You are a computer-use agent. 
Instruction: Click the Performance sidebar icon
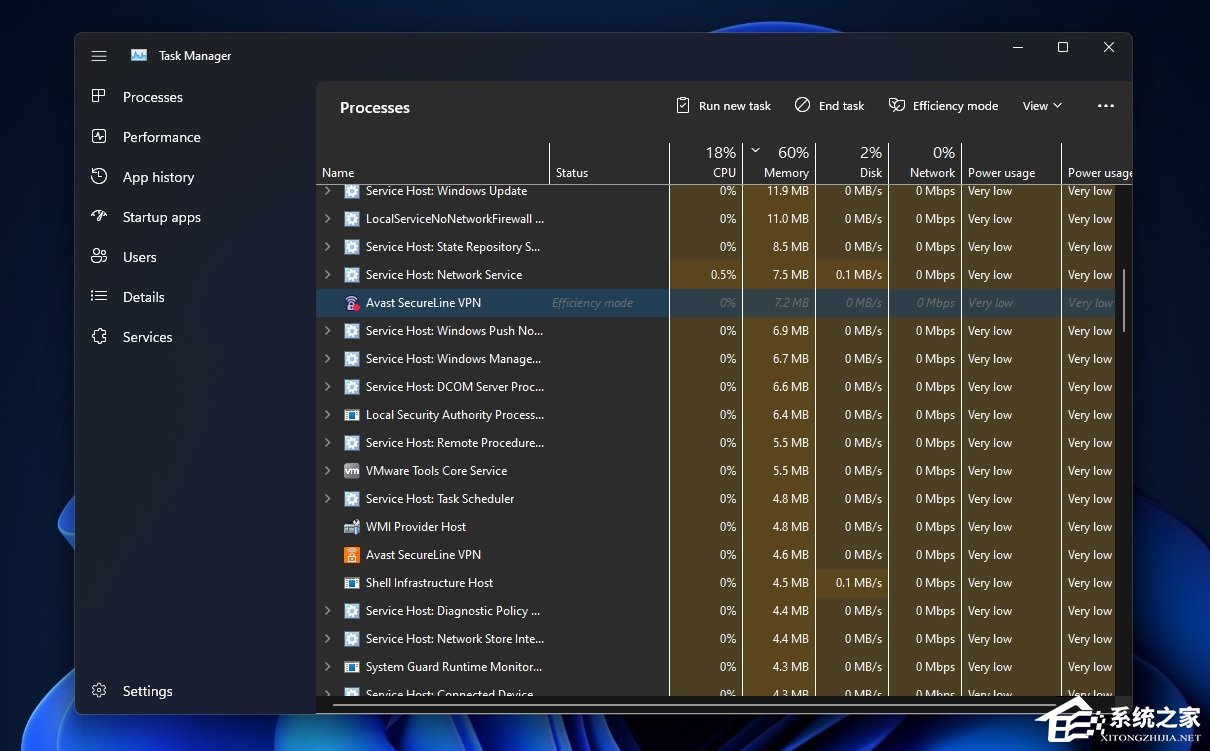click(x=99, y=137)
